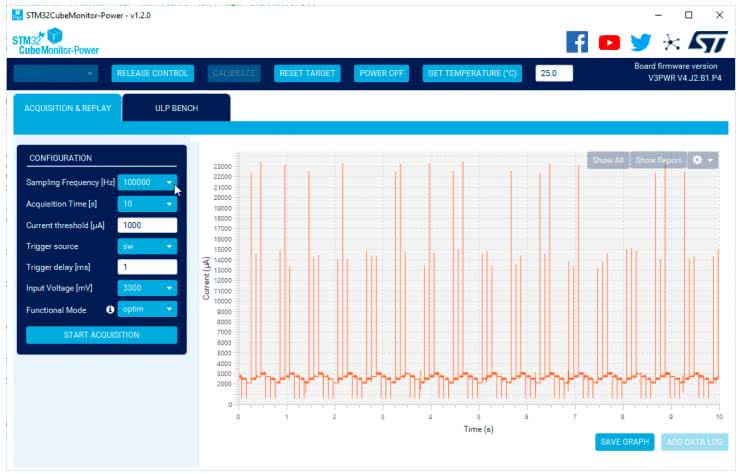Open the YouTube icon link
Image resolution: width=740 pixels, height=474 pixels.
click(x=609, y=42)
